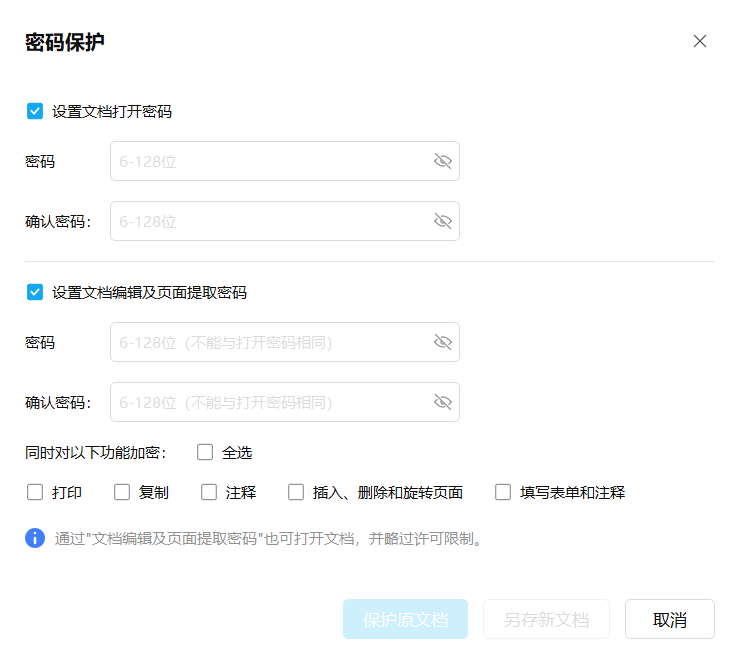
Task: Check 插入、删除和旋转页面 option
Action: tap(296, 492)
